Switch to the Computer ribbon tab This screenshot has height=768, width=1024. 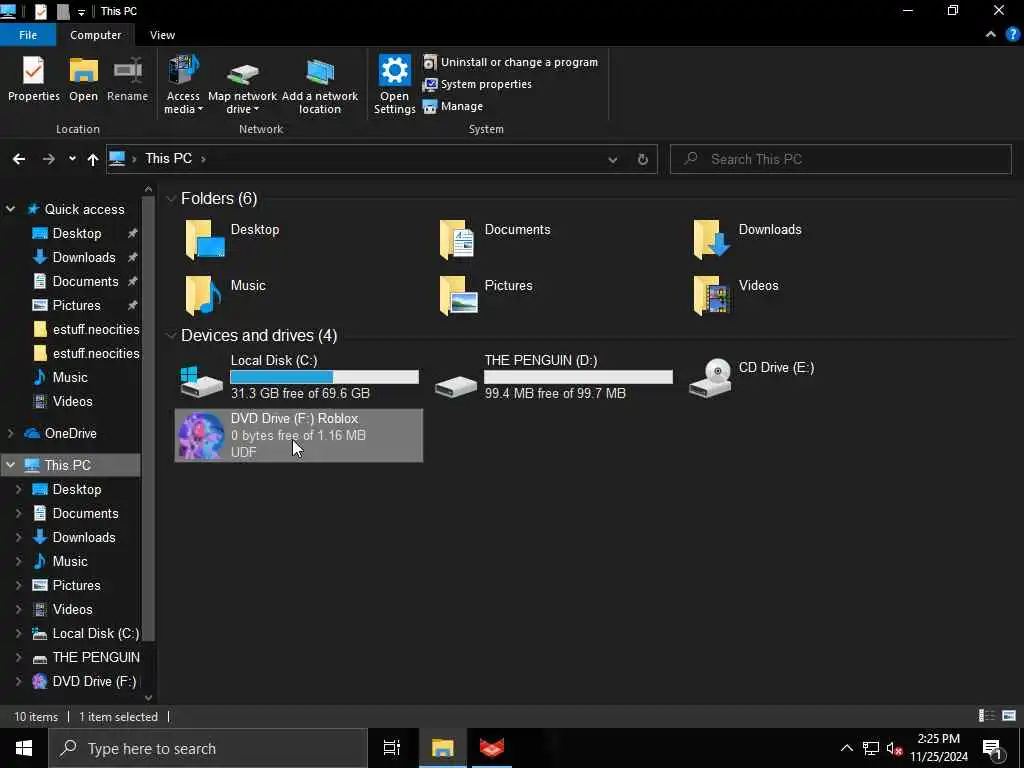[x=95, y=35]
